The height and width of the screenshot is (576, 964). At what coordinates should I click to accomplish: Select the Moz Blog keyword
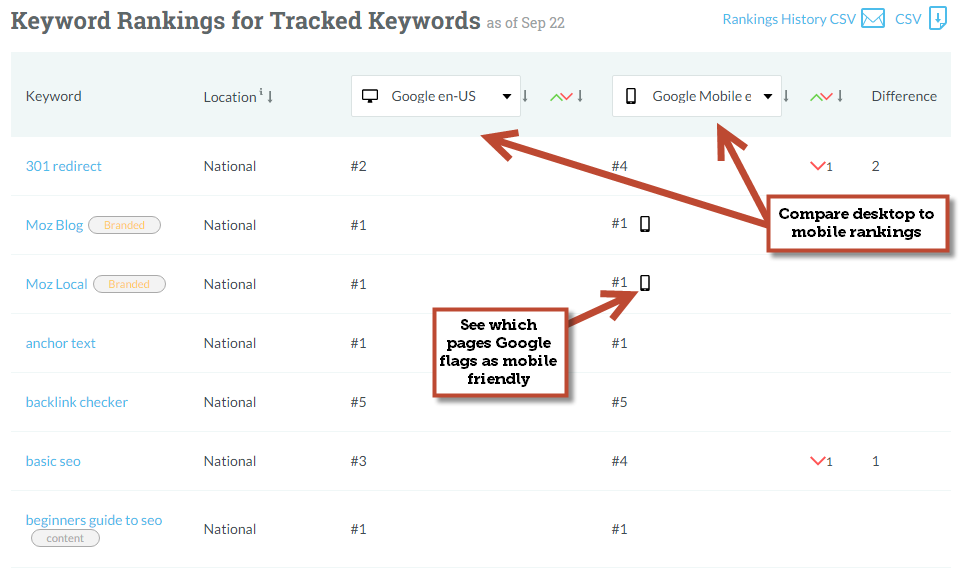tap(54, 225)
